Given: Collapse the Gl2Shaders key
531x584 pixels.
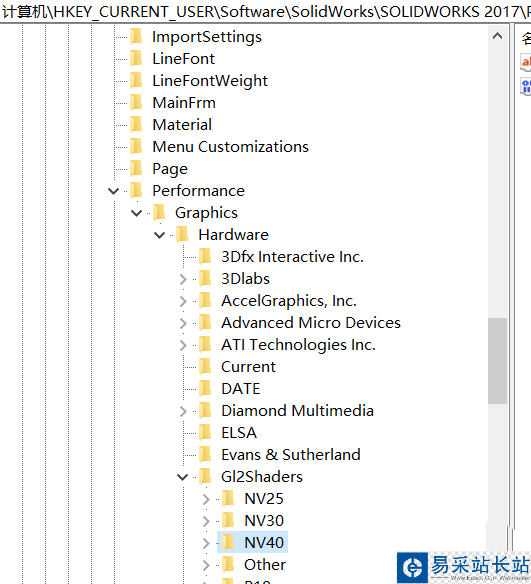Looking at the screenshot, I should coord(182,477).
